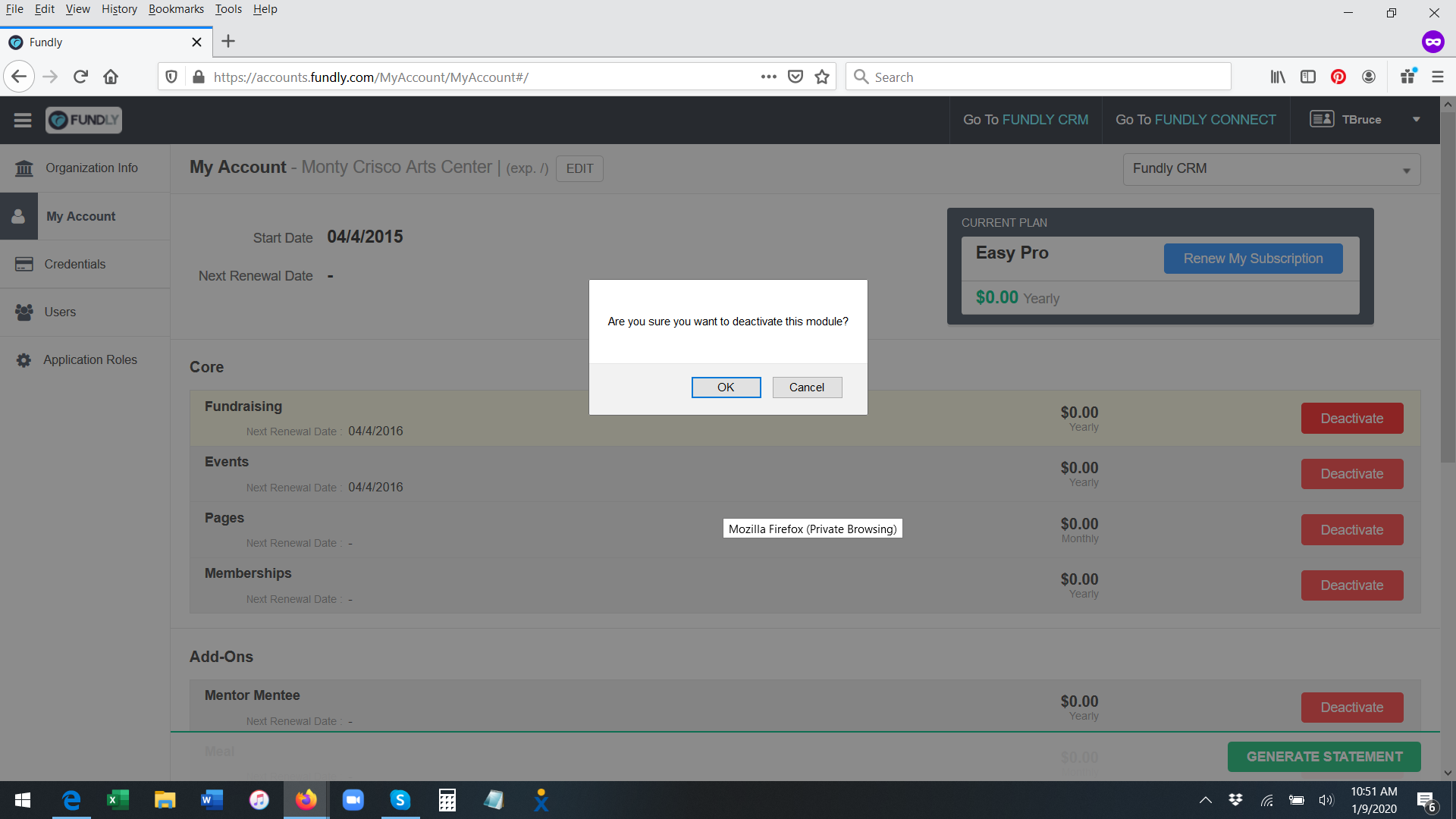Click the Fundly logo
Screen dimensions: 1456x819
[83, 120]
